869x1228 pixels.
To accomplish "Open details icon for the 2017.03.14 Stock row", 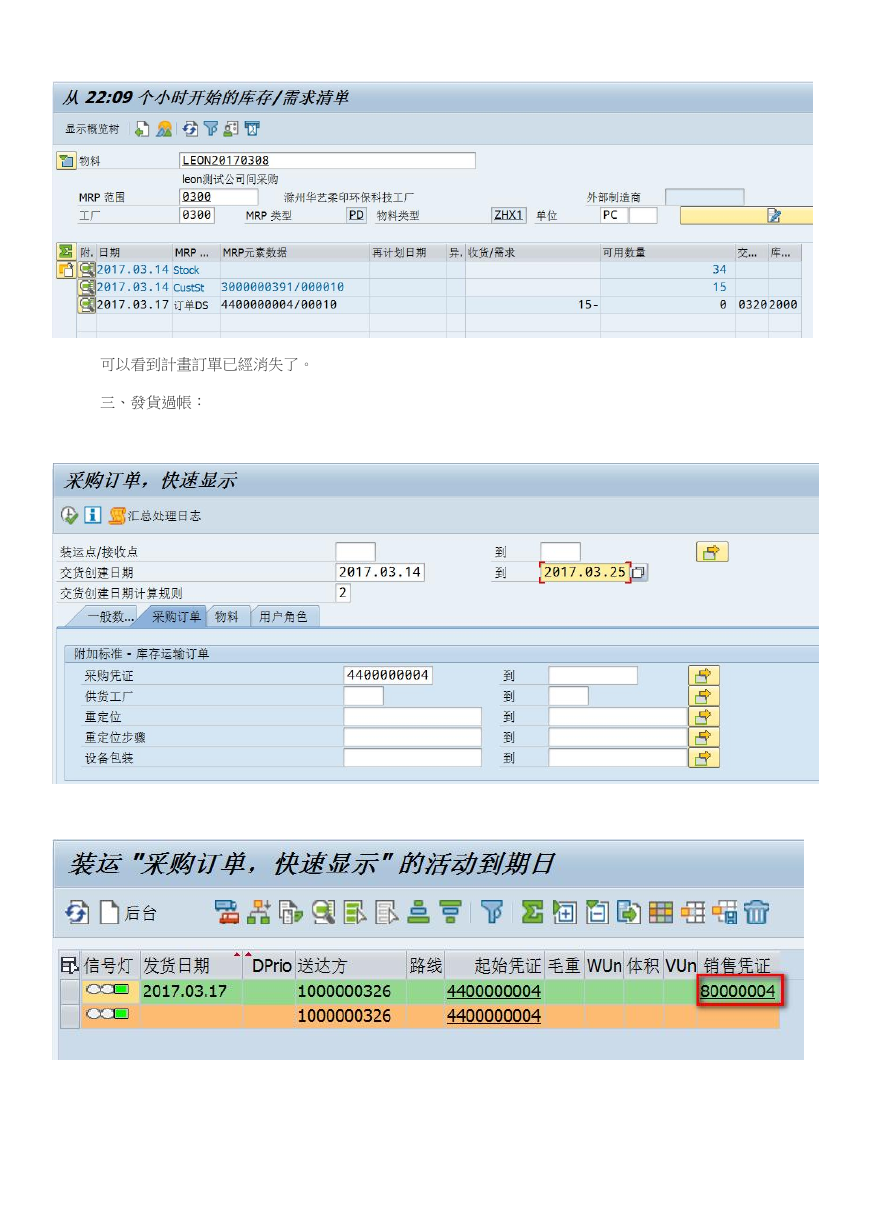I will 87,270.
